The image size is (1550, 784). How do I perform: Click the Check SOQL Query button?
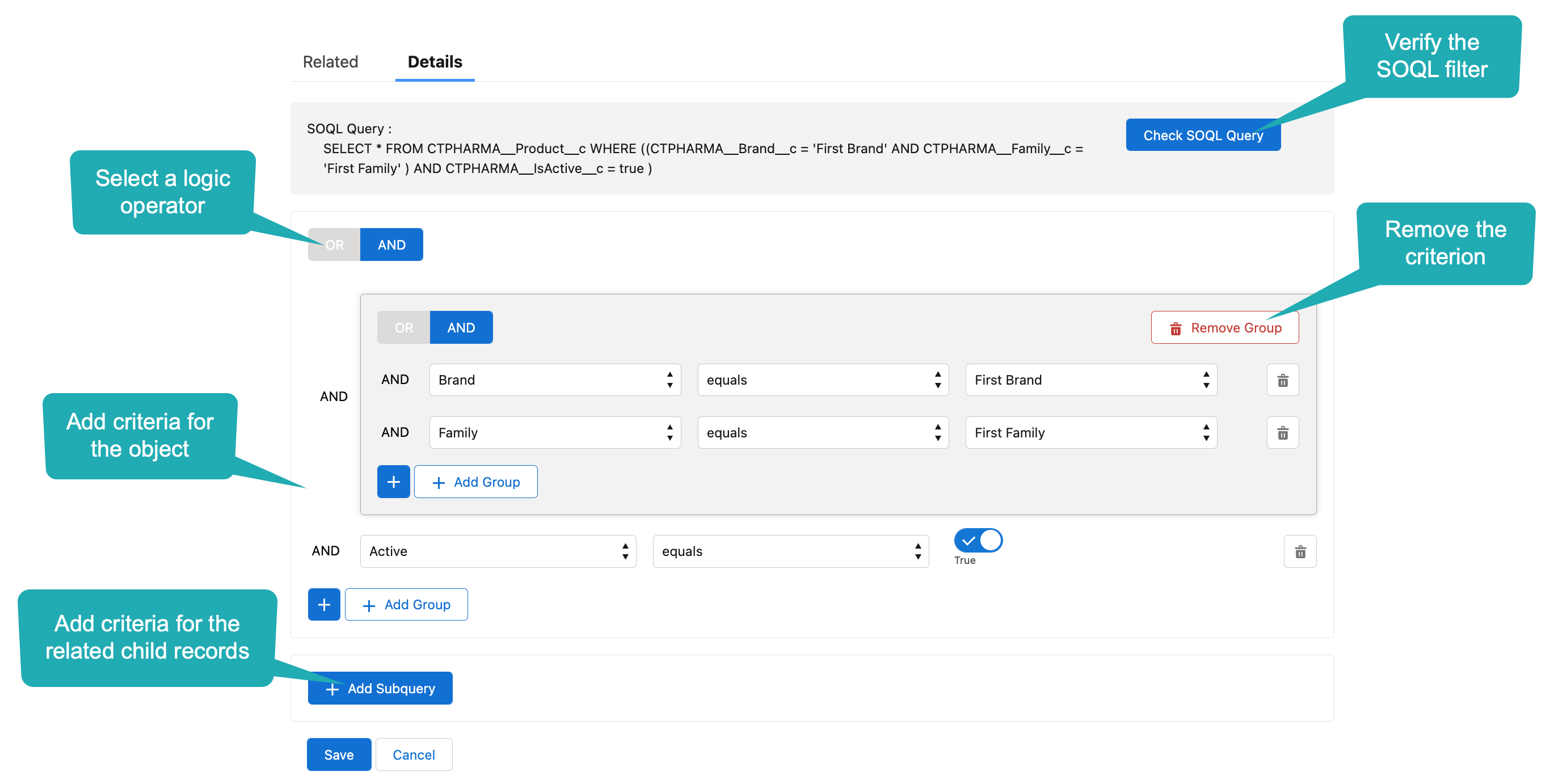tap(1203, 135)
